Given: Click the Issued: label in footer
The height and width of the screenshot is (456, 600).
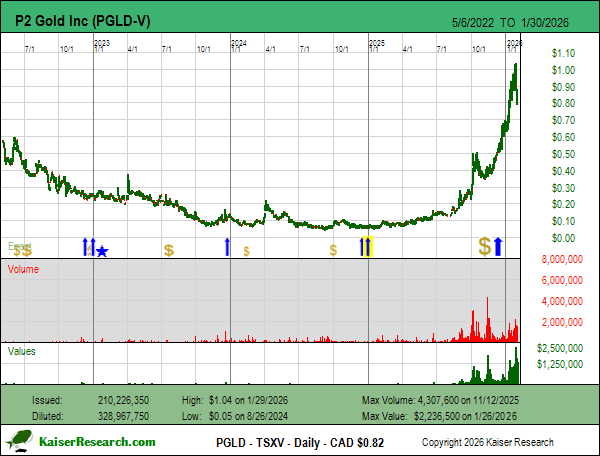Looking at the screenshot, I should [47, 400].
